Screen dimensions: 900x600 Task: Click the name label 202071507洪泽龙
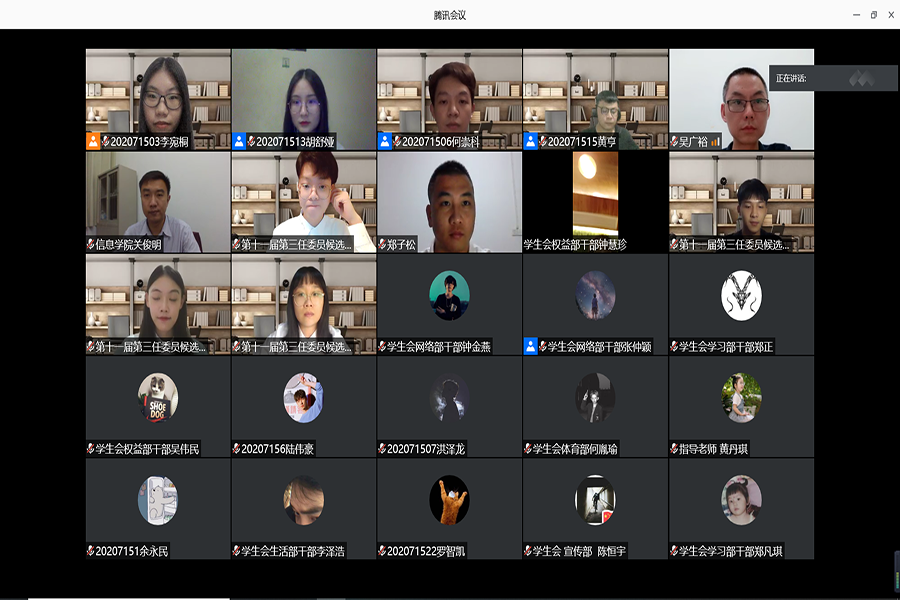(x=427, y=449)
